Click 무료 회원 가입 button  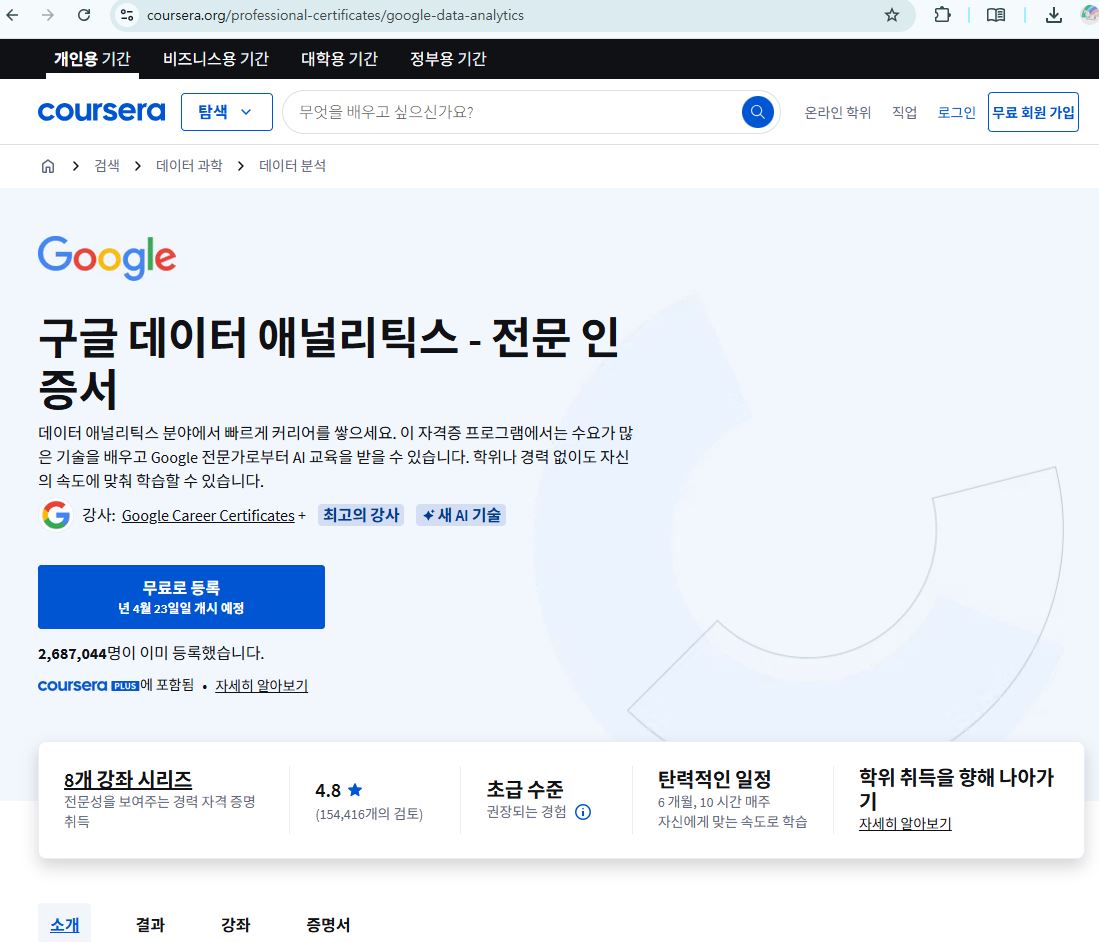coord(1033,112)
